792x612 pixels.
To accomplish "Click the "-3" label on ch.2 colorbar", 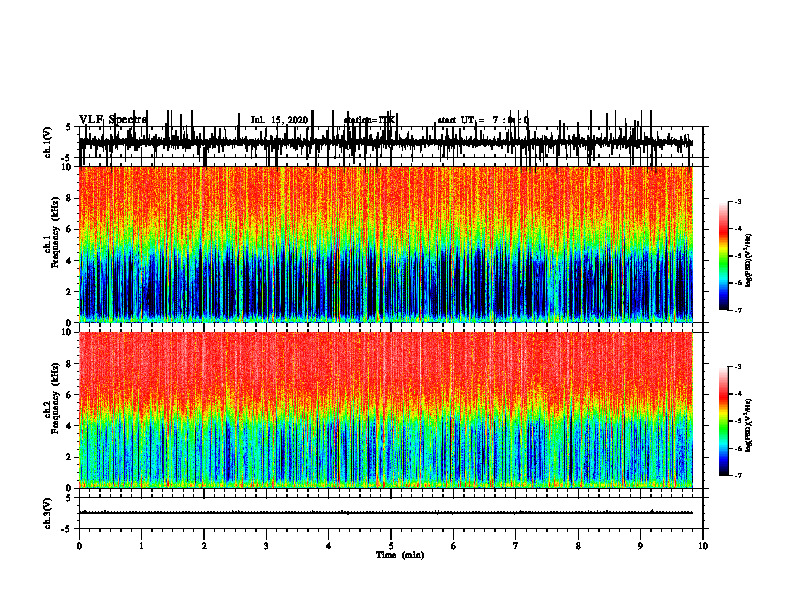I will [737, 367].
